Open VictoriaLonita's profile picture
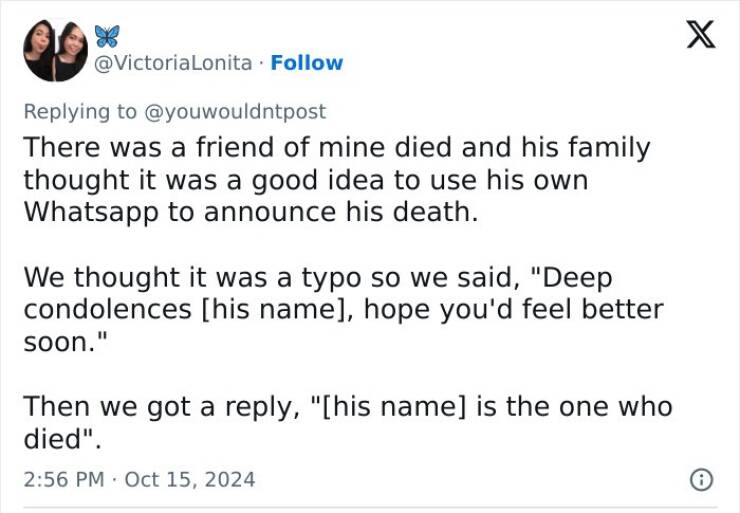 [x=56, y=50]
